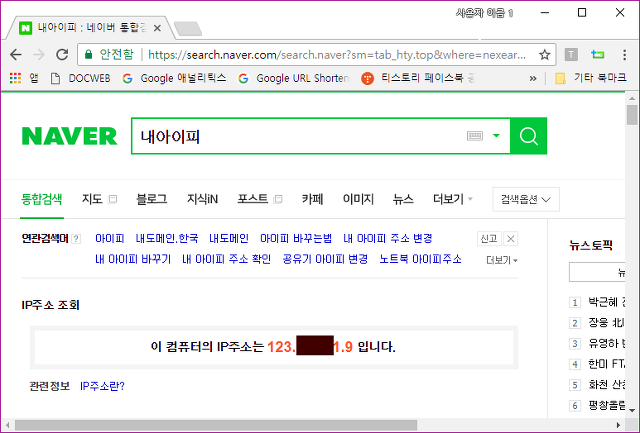Open related search 아이피
The height and width of the screenshot is (433, 640).
(110, 238)
